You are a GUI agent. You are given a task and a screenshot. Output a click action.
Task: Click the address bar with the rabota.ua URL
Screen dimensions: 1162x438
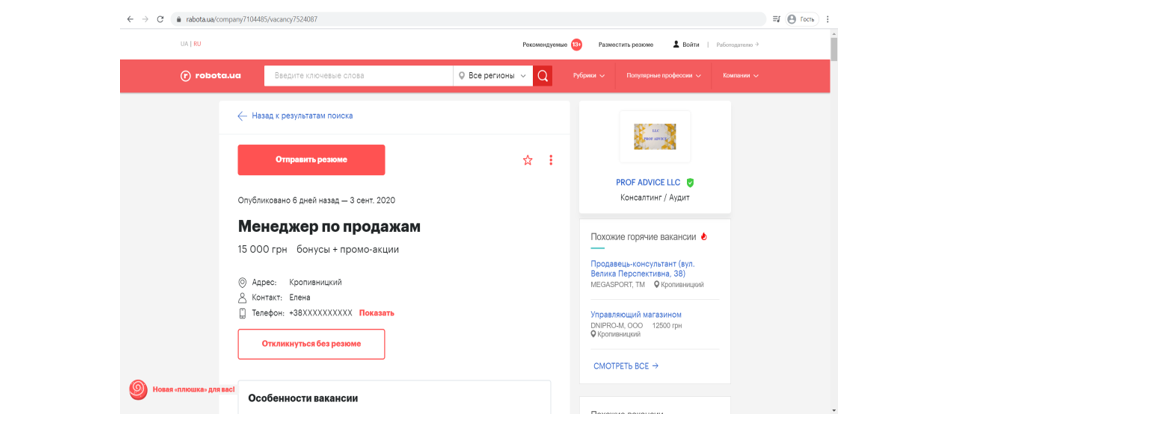[x=468, y=19]
